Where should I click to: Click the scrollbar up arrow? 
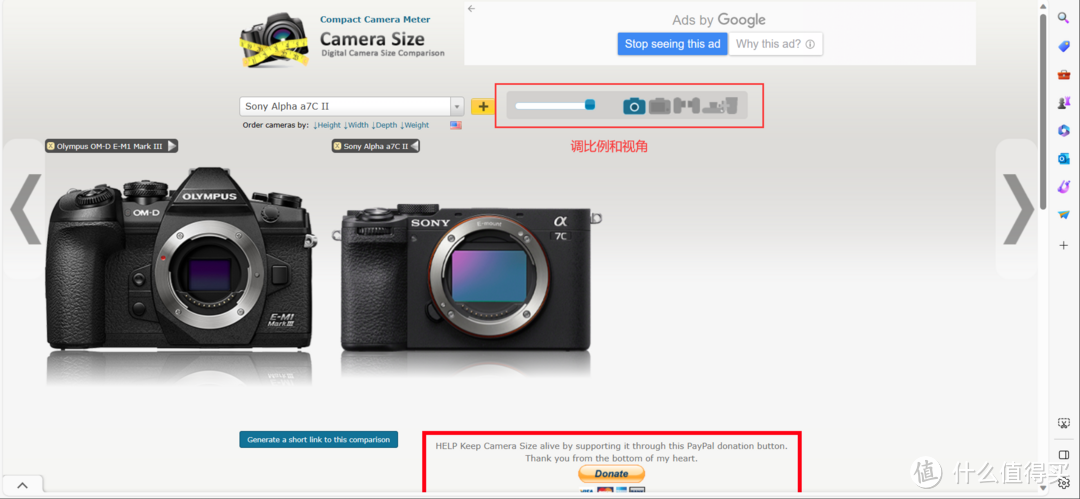[x=1043, y=6]
